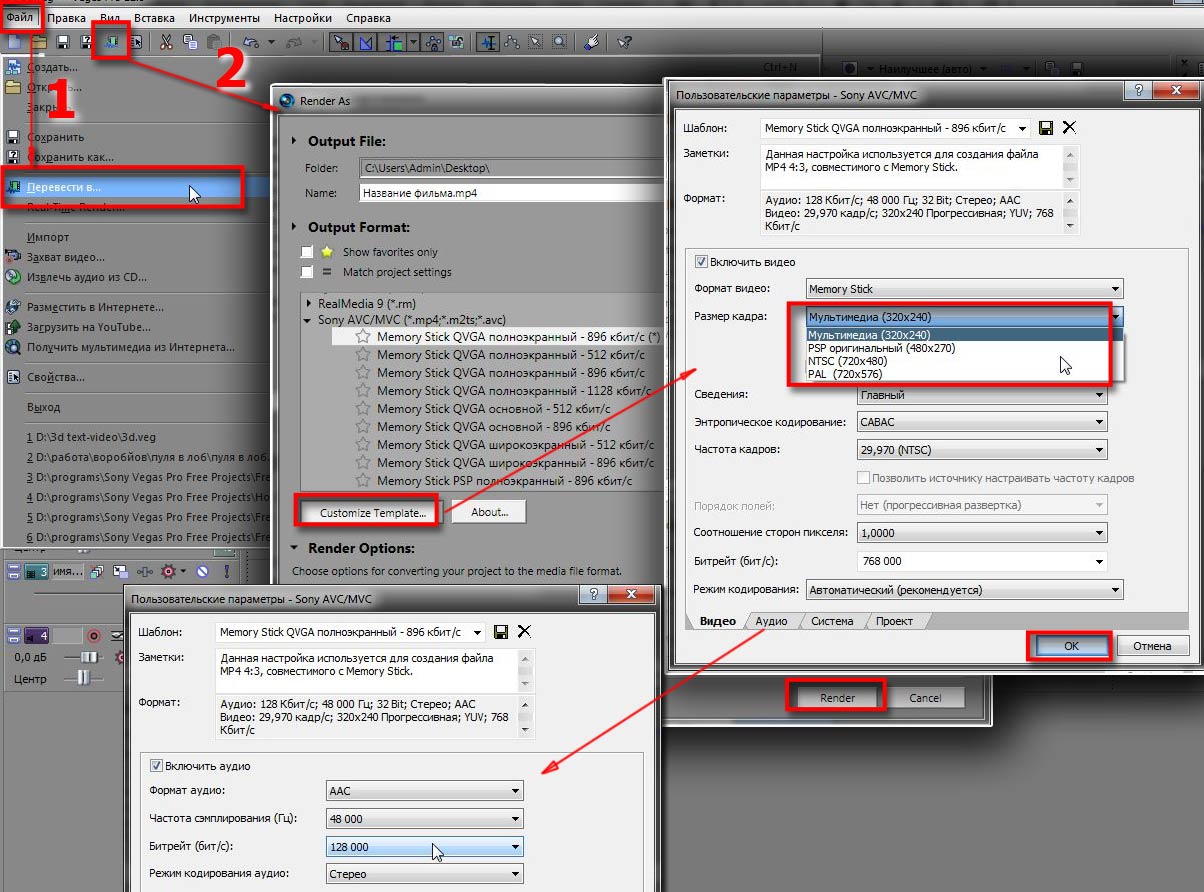The height and width of the screenshot is (892, 1204).
Task: Click the Cut scissors icon in toolbar
Action: [x=166, y=42]
